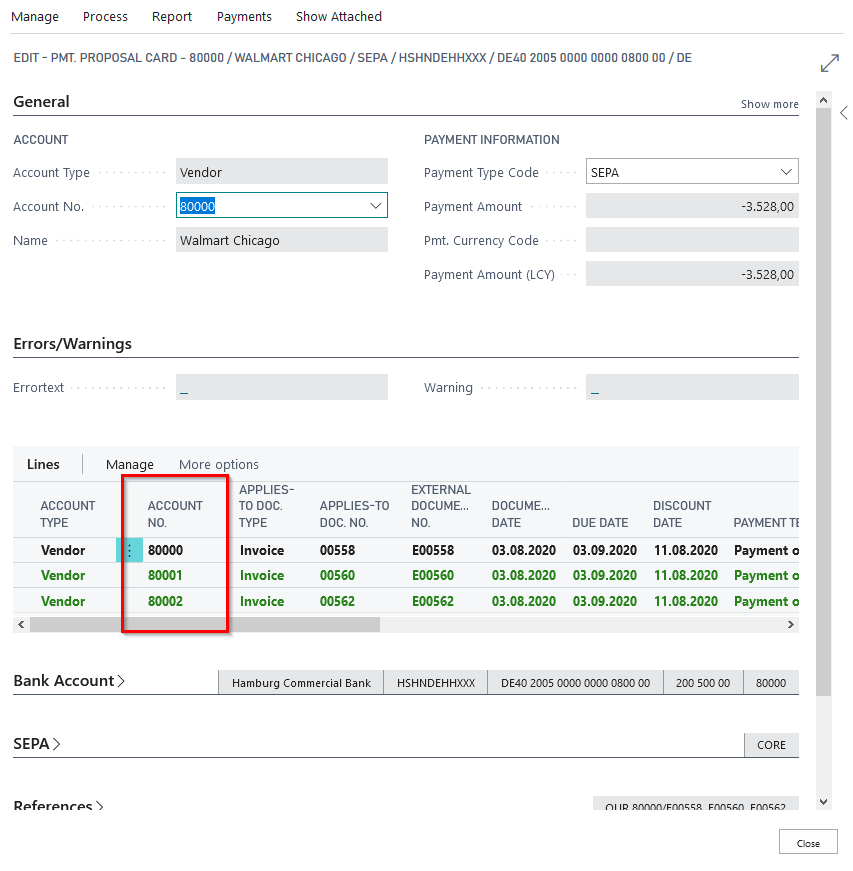
Task: Switch to the Lines tab
Action: (44, 464)
